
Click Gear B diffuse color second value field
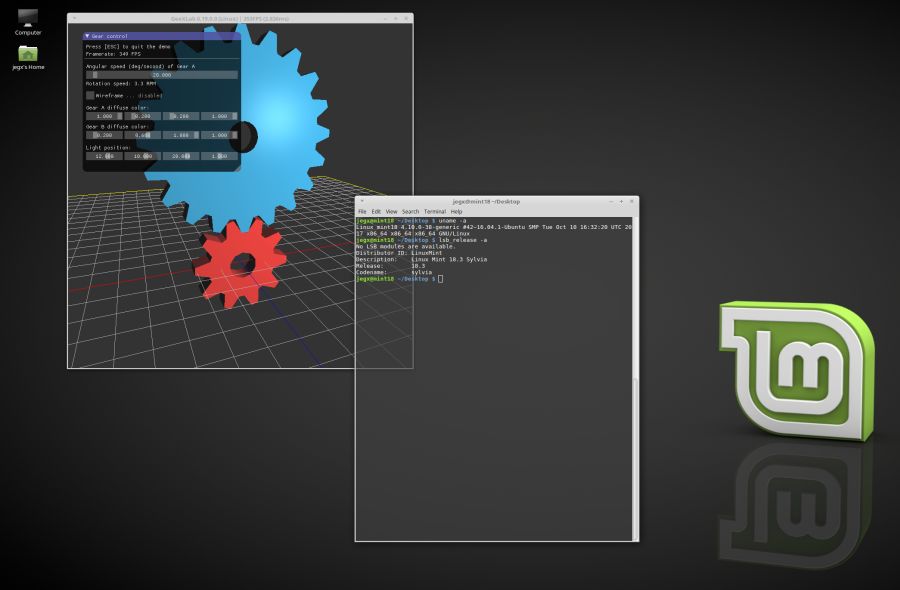tap(142, 135)
